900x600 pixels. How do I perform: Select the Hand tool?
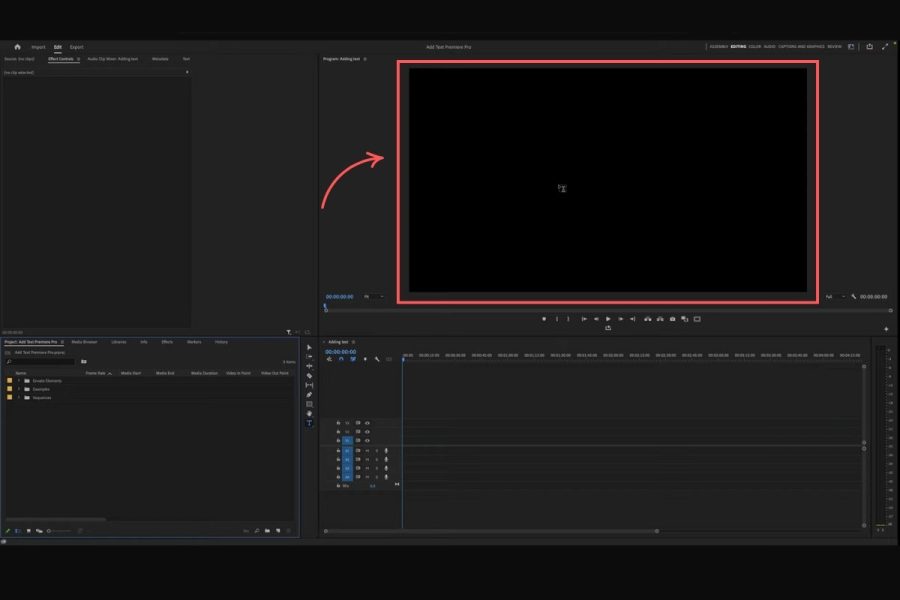[309, 413]
